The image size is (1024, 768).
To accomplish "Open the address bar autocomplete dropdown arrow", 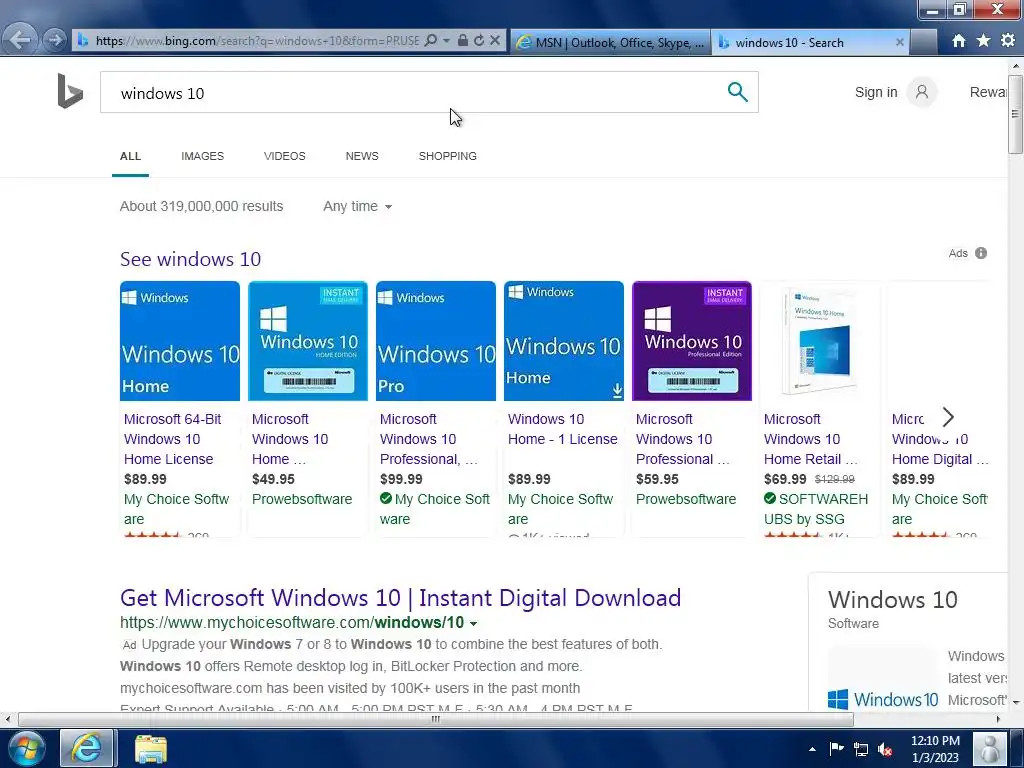I will (x=447, y=40).
